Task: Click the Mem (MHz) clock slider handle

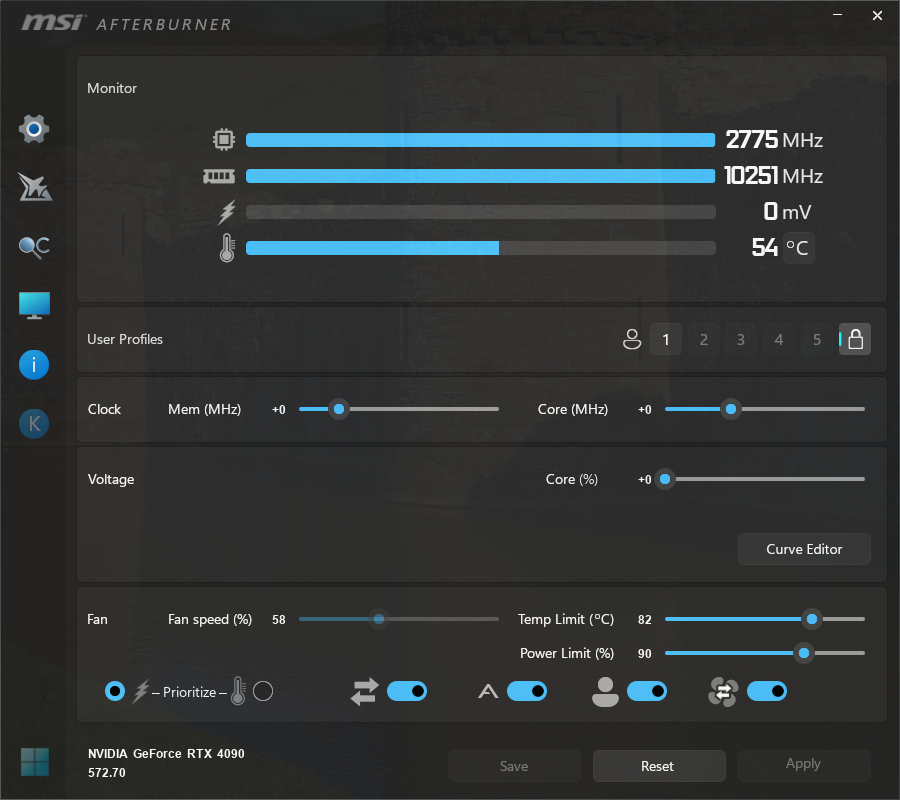Action: coord(339,409)
